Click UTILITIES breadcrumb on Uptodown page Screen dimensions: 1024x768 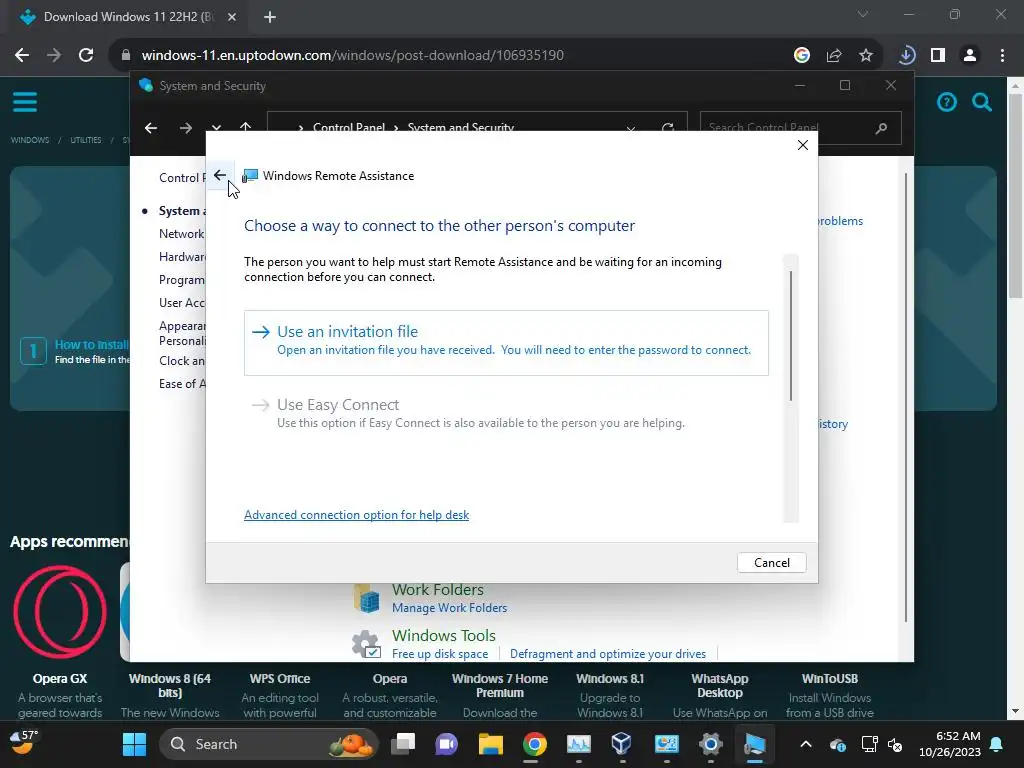coord(86,140)
